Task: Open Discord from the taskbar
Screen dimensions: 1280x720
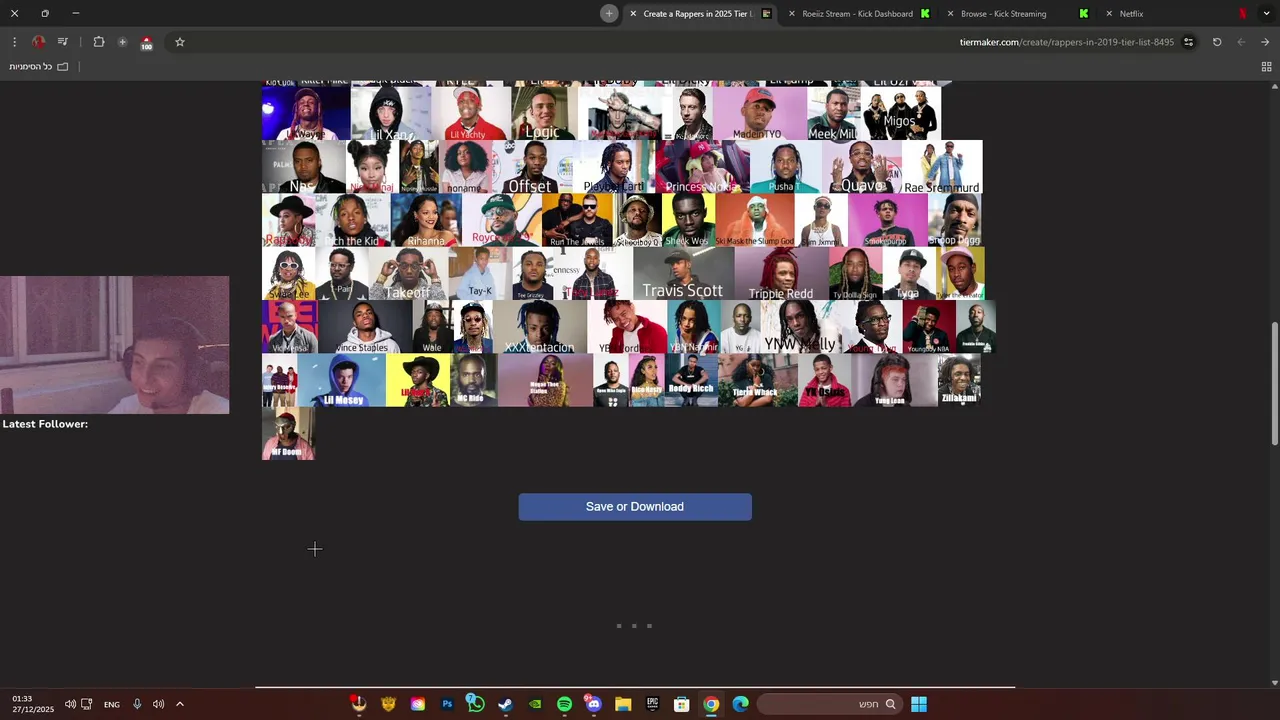Action: coord(593,704)
